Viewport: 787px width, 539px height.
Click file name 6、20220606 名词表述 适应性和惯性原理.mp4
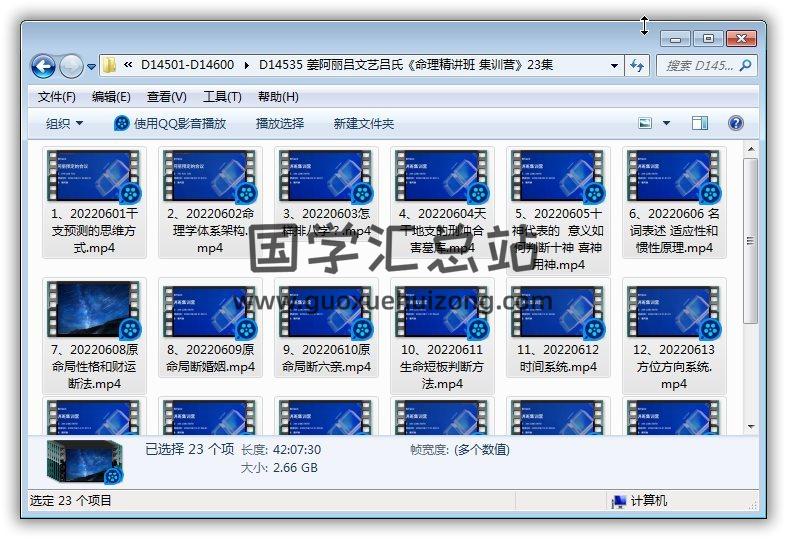(x=674, y=231)
